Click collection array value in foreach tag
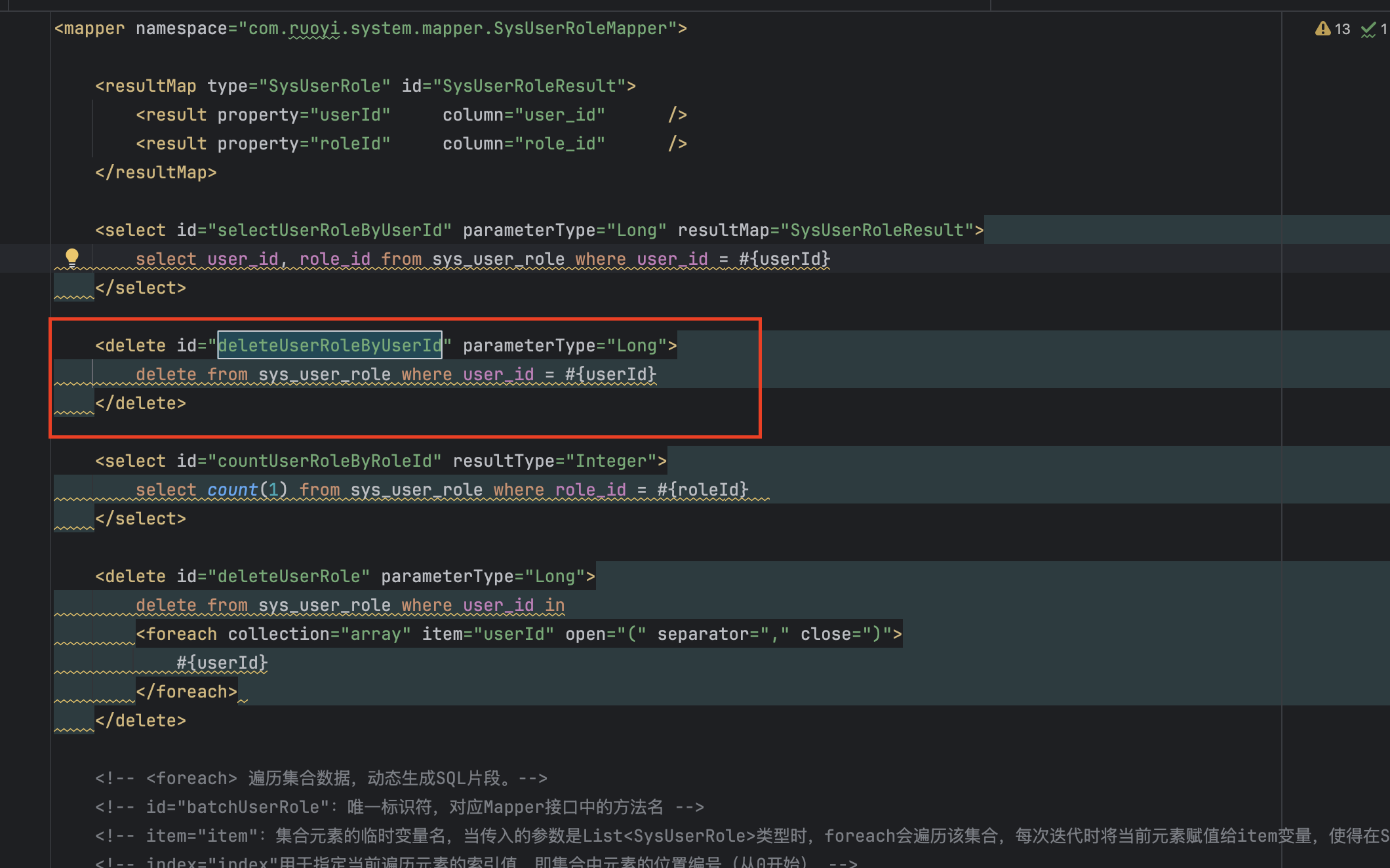 (375, 634)
